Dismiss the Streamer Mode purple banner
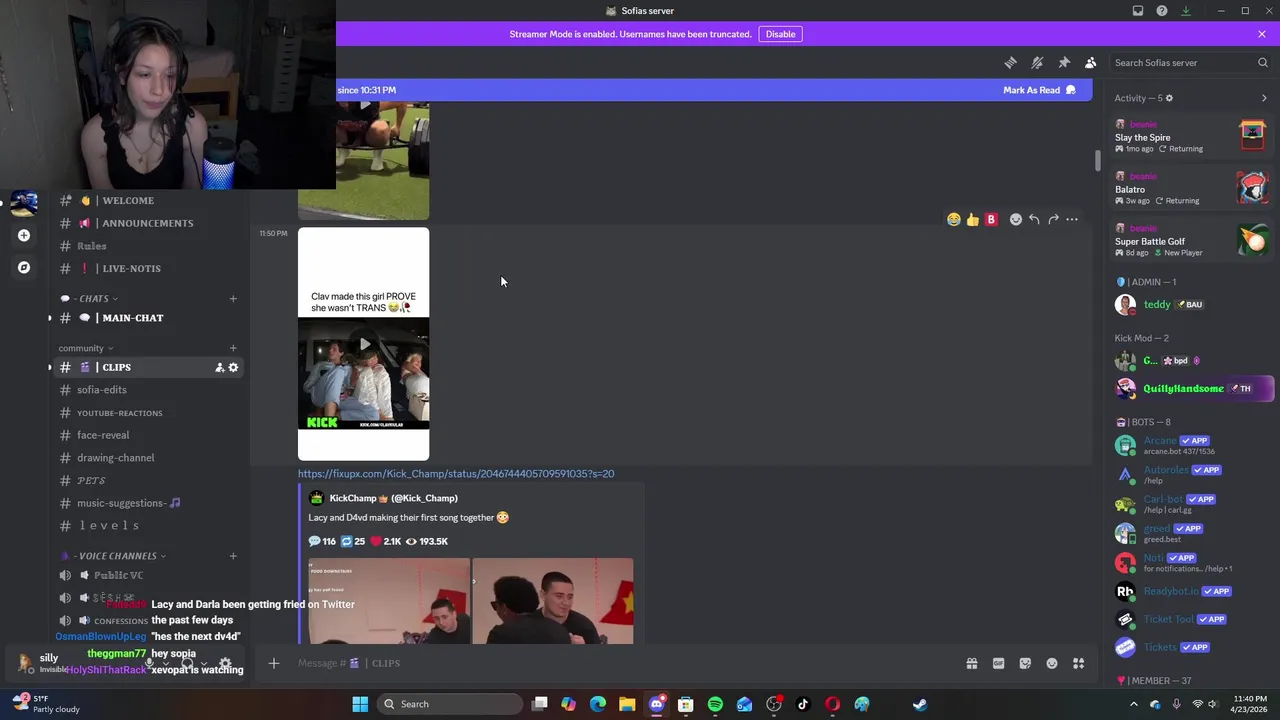This screenshot has width=1280, height=720. [x=1262, y=34]
